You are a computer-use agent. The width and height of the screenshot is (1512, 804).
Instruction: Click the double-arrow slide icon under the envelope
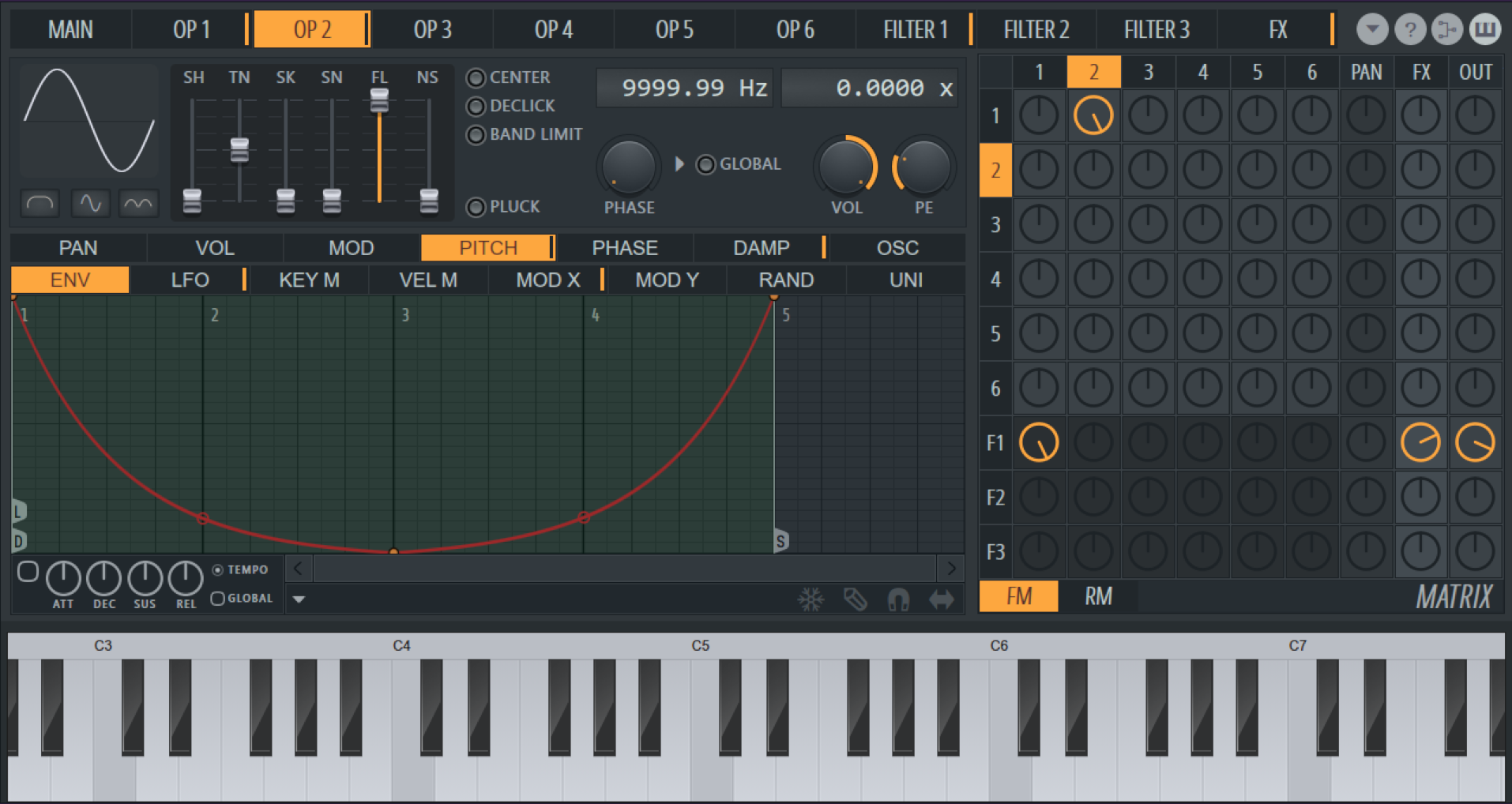tap(942, 599)
